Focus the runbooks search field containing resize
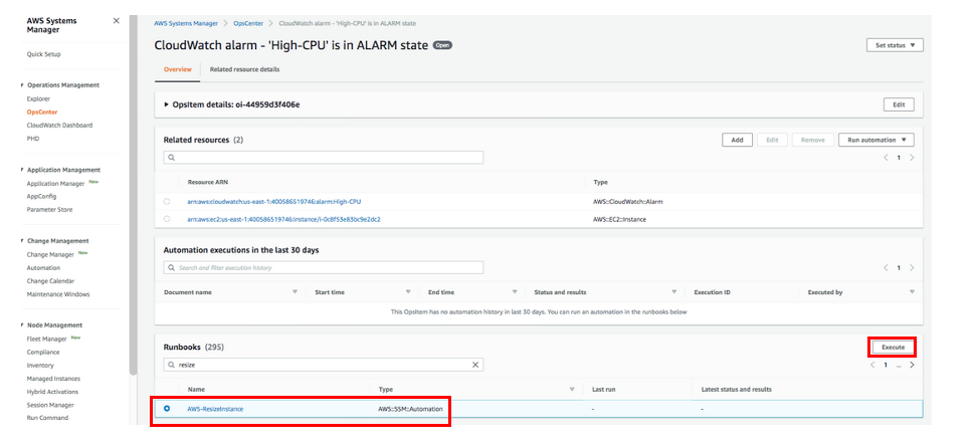Viewport: 977px width, 447px height. pos(323,365)
